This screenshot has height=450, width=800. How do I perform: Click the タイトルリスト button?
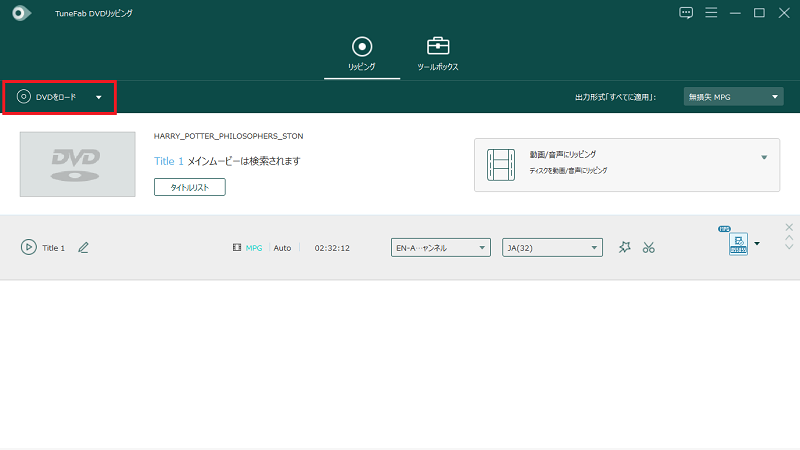[190, 187]
